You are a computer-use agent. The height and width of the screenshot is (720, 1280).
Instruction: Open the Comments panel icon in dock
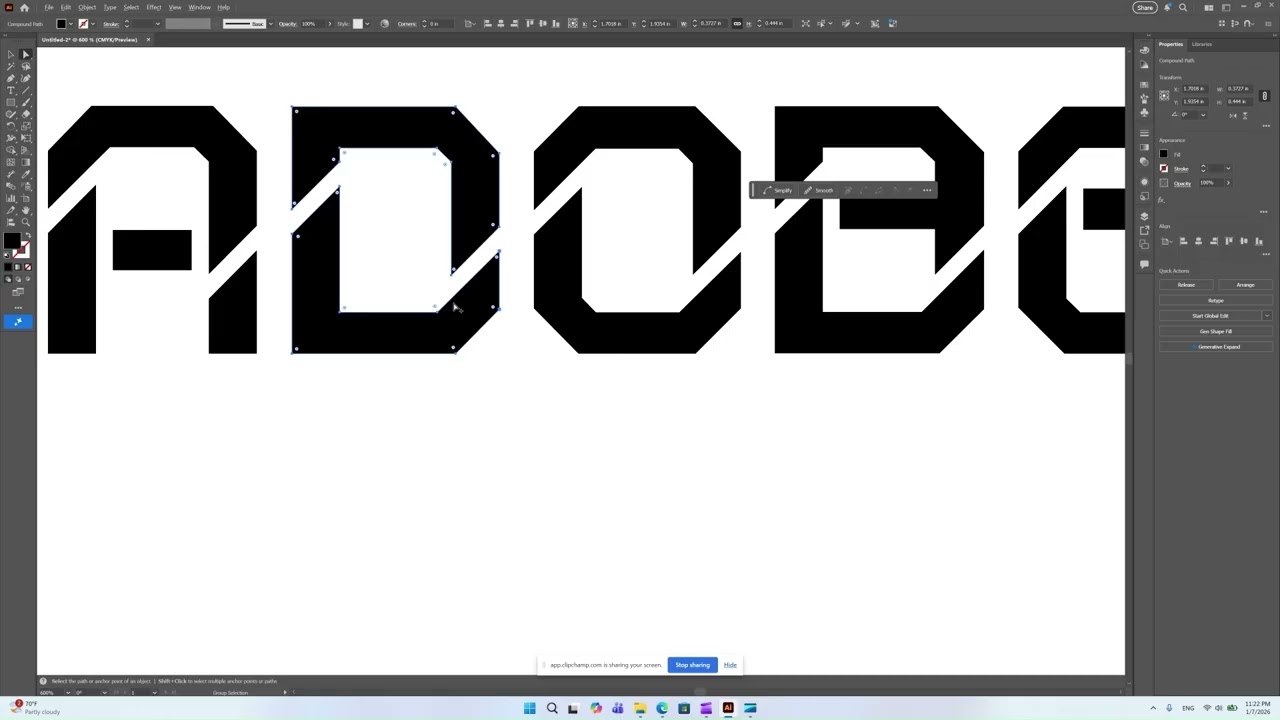click(x=1144, y=264)
